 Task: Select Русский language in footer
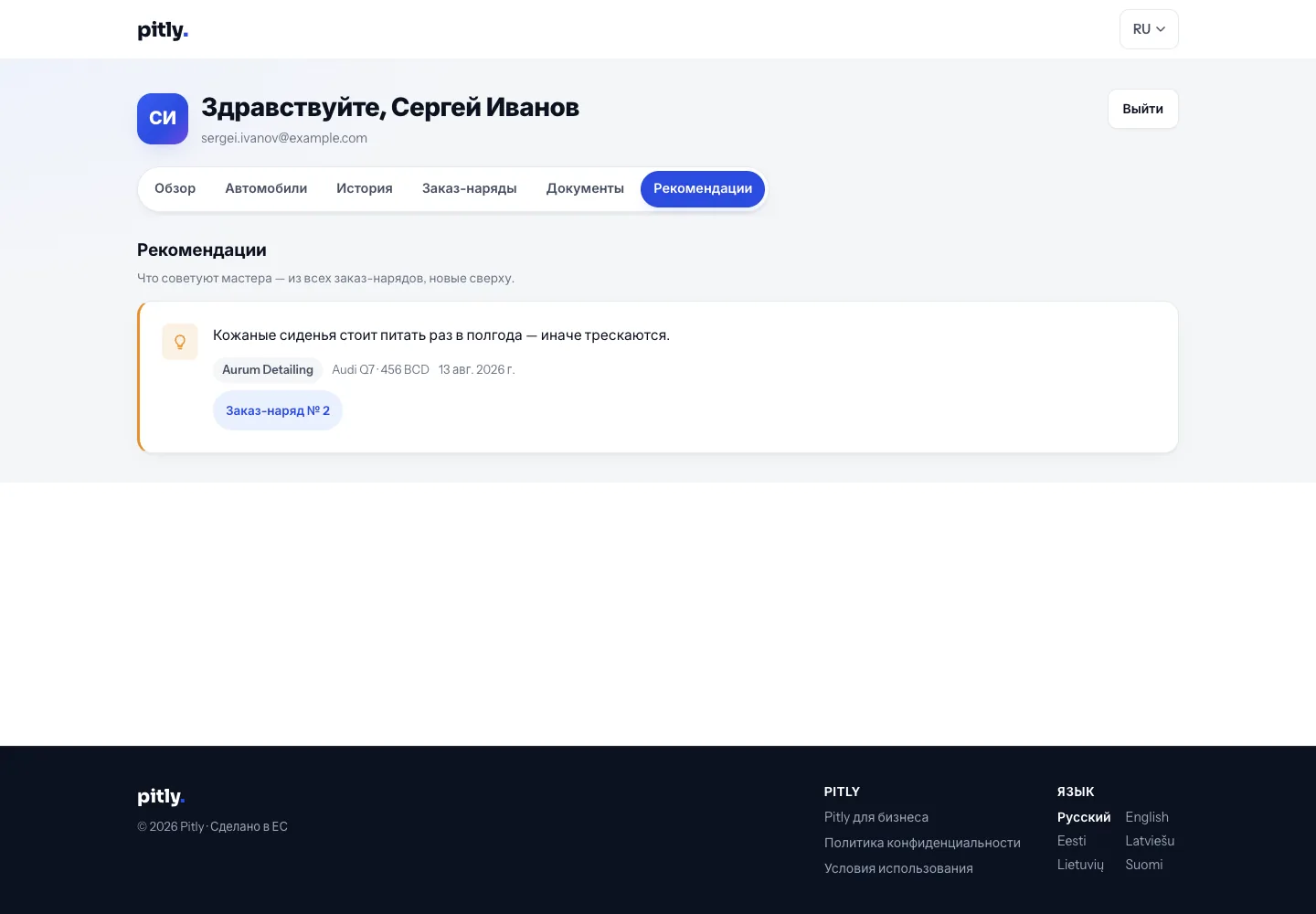click(x=1084, y=817)
